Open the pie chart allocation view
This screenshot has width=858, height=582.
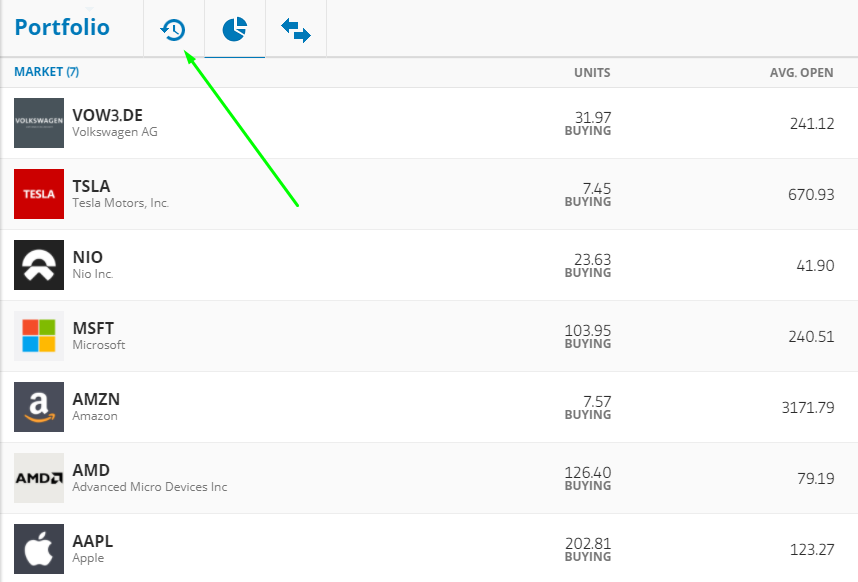(x=234, y=29)
